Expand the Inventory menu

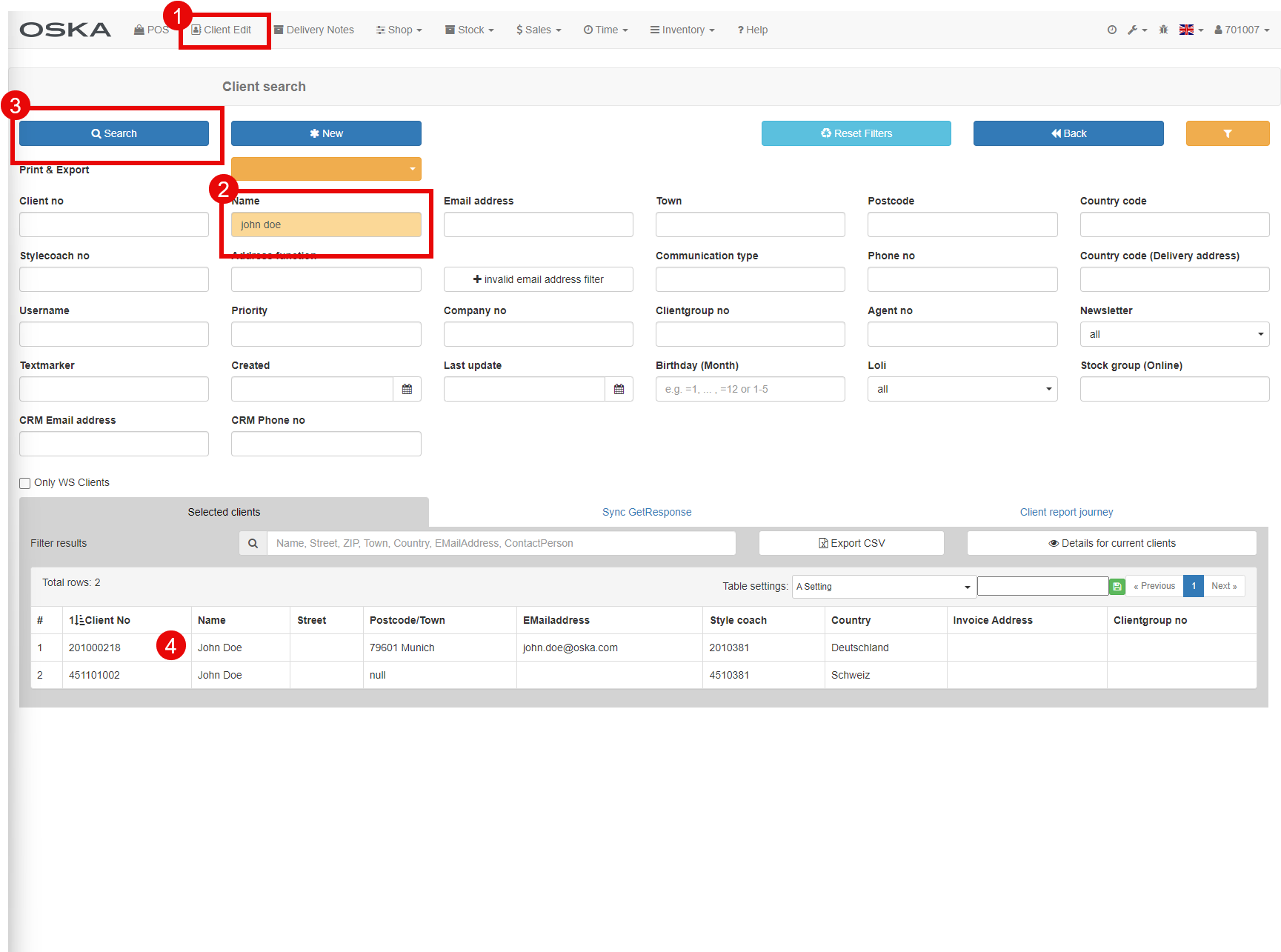pyautogui.click(x=682, y=30)
